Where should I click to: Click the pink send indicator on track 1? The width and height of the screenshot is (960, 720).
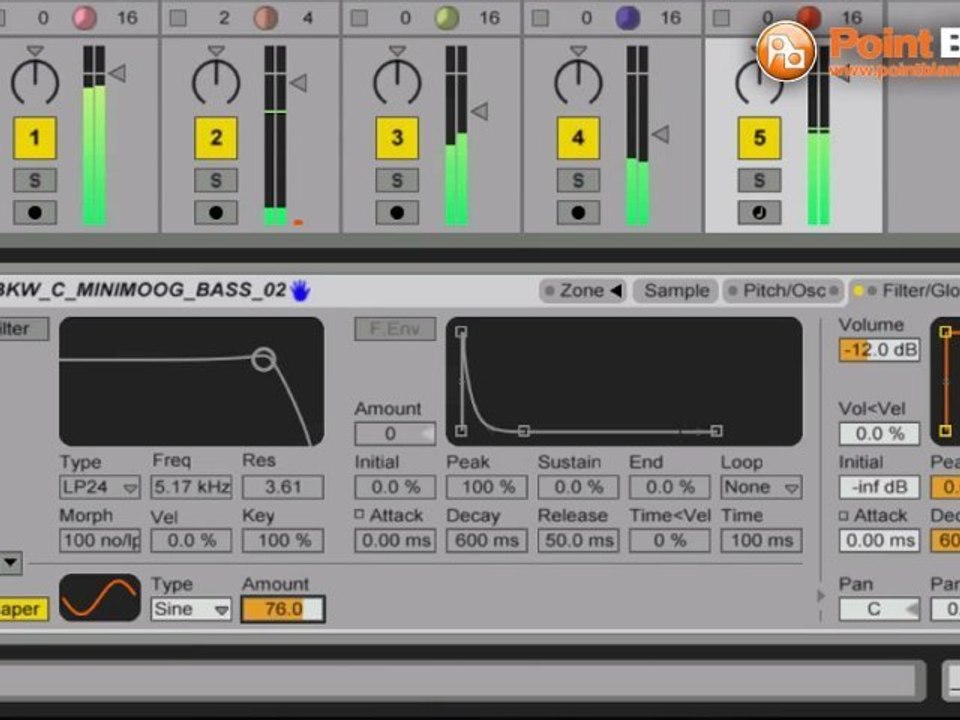(x=84, y=18)
